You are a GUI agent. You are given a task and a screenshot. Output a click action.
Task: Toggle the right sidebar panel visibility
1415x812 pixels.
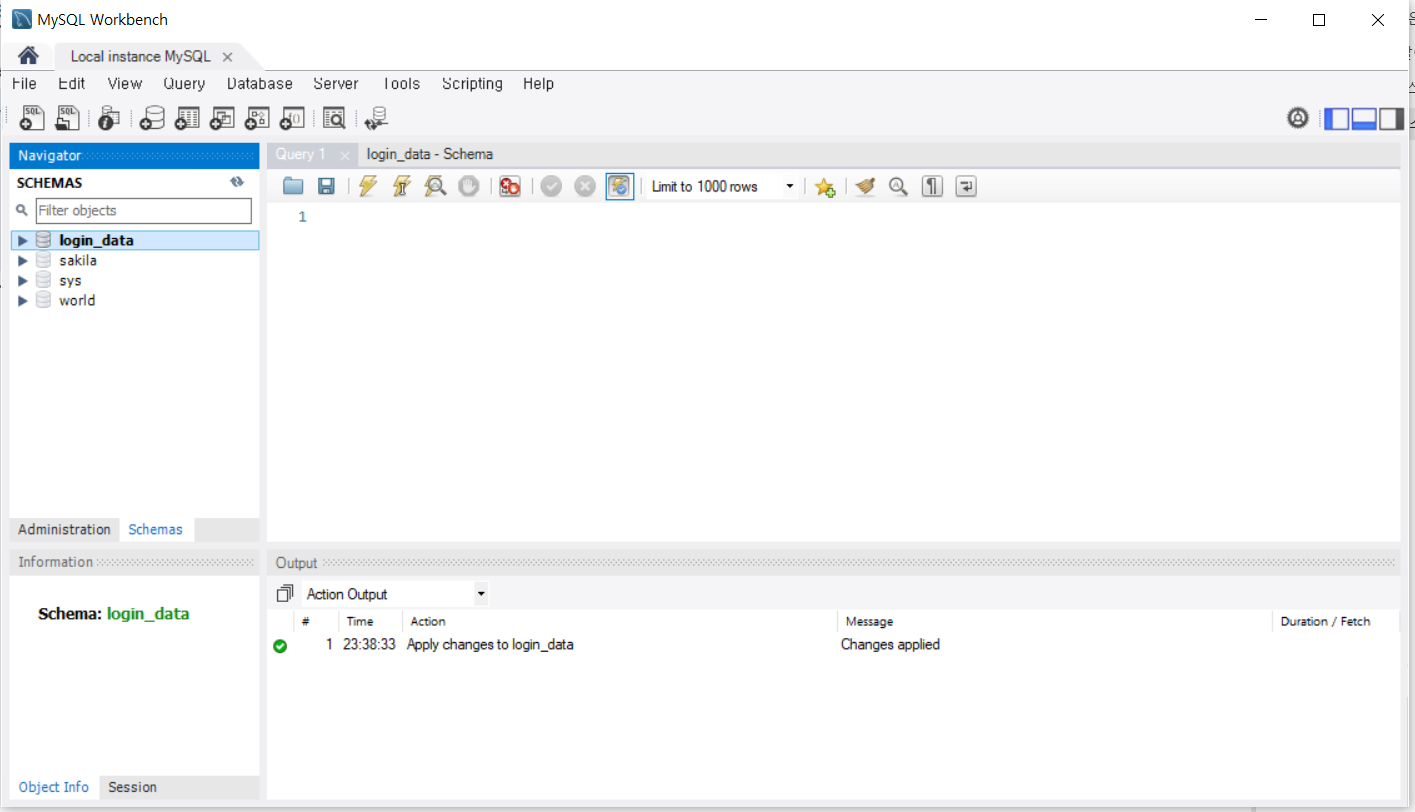tap(1391, 119)
